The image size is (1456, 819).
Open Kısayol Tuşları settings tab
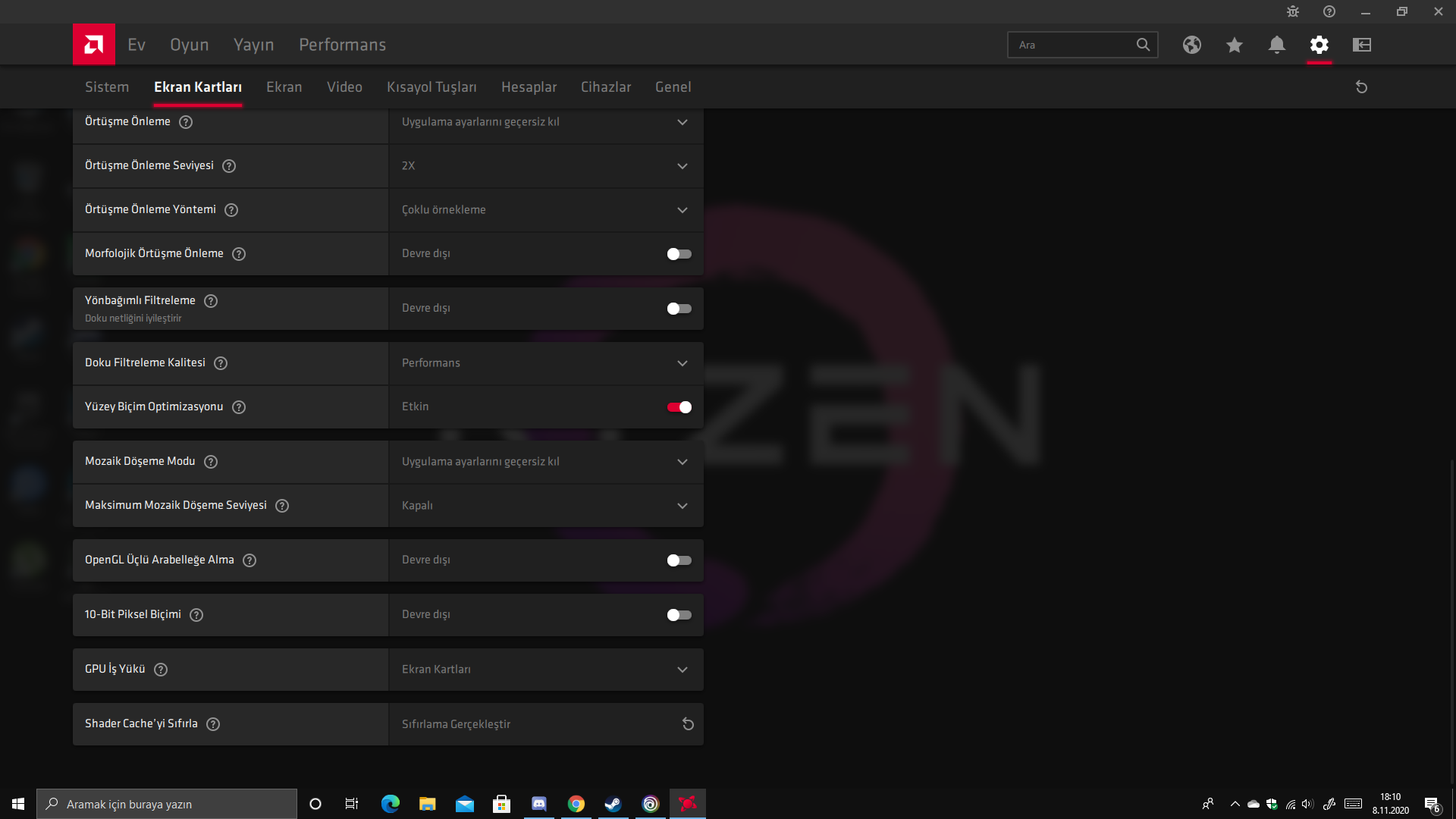431,87
